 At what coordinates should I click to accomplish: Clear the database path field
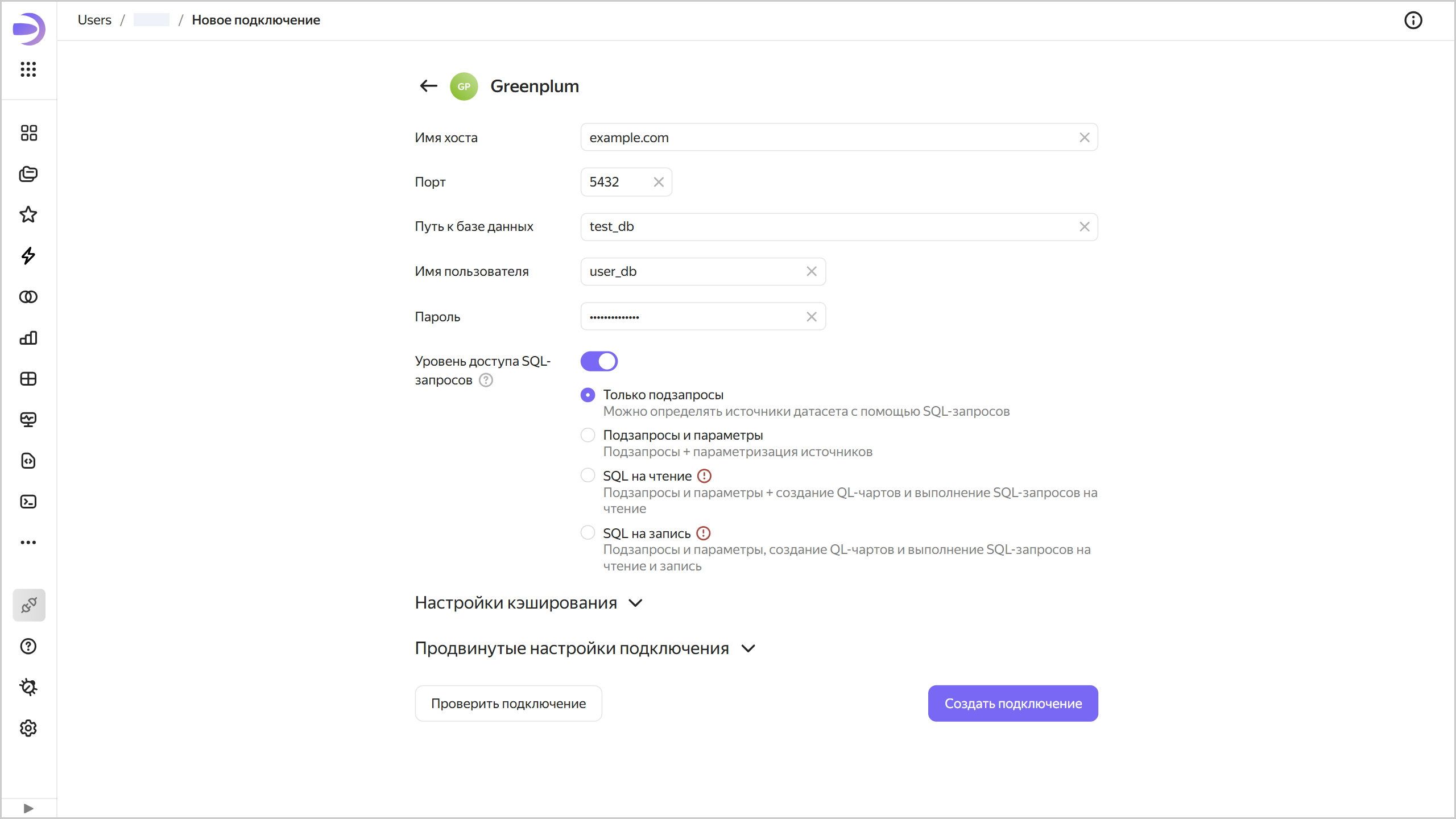click(1085, 227)
